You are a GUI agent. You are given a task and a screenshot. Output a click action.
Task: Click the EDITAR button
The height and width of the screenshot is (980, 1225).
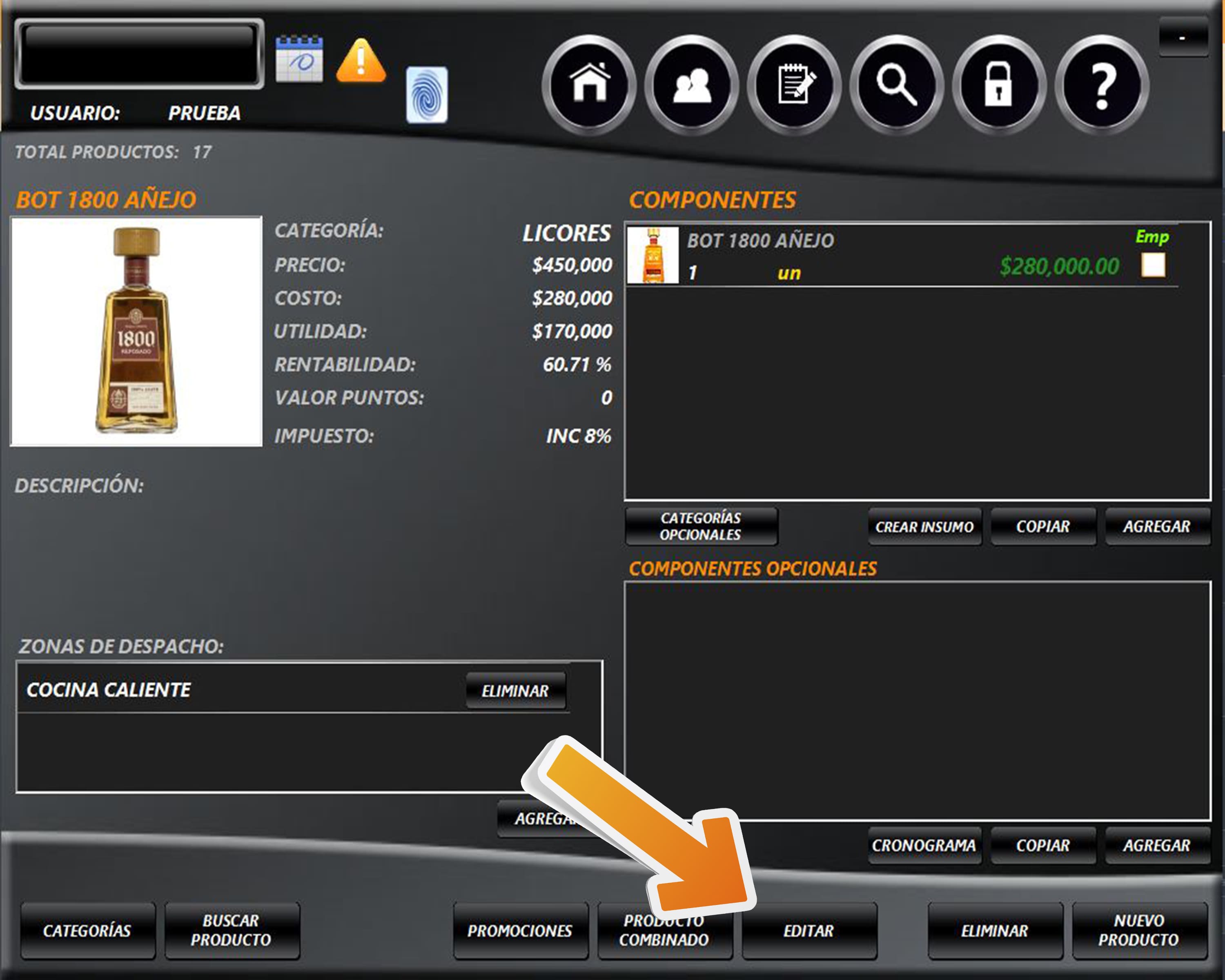tap(809, 931)
